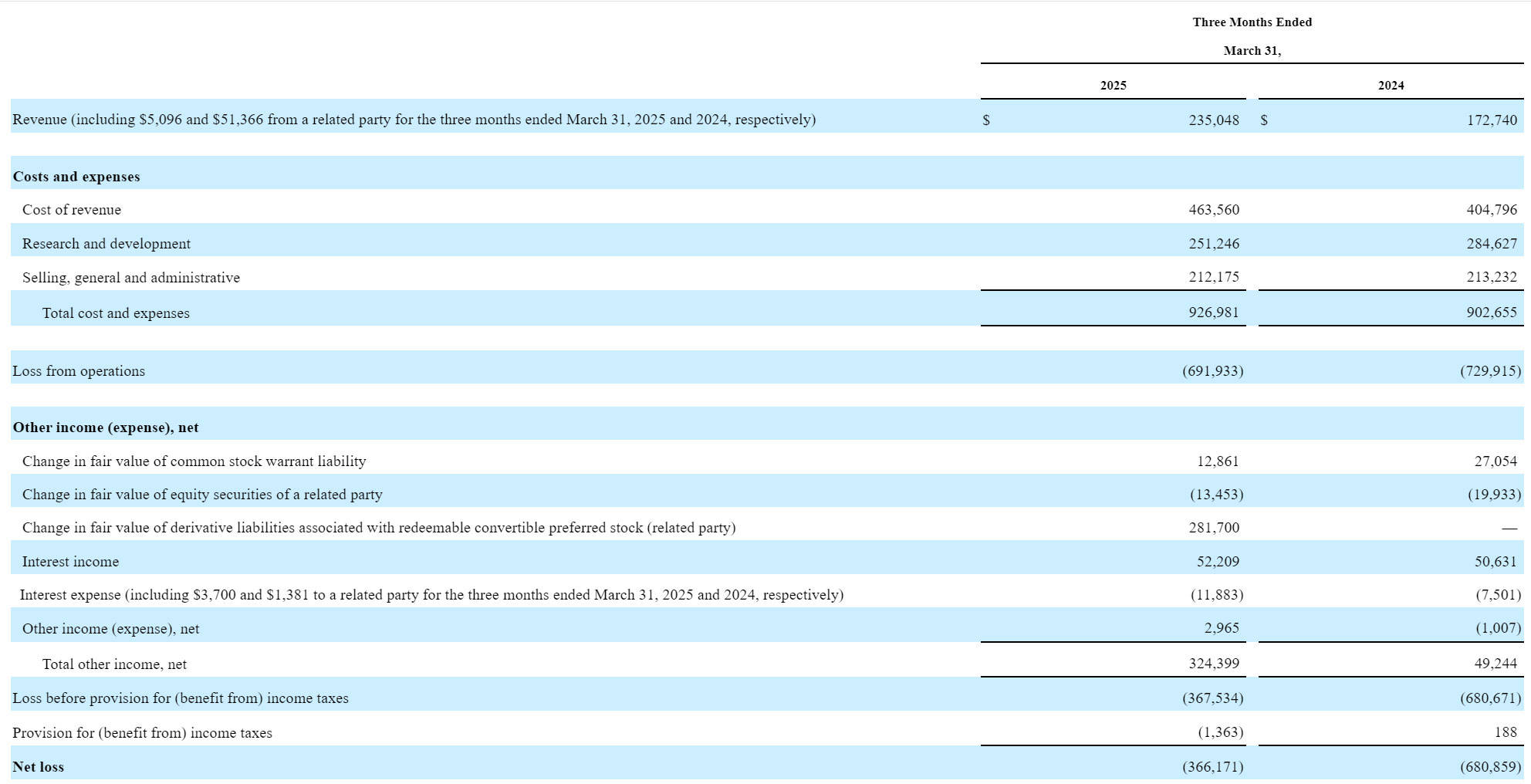Screen dimensions: 1531x784
Task: Click 'Loss before provision for income taxes' label
Action: [181, 698]
